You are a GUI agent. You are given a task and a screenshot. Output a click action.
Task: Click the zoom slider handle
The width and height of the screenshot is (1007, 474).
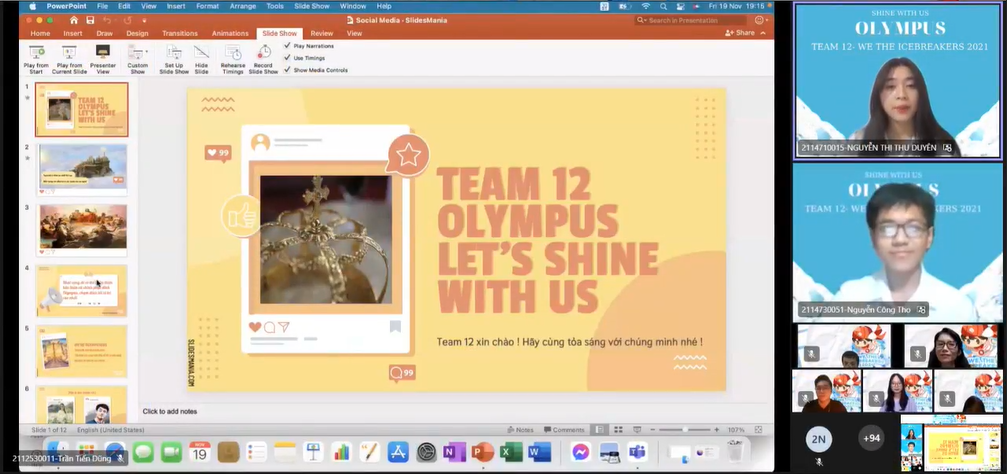point(685,430)
